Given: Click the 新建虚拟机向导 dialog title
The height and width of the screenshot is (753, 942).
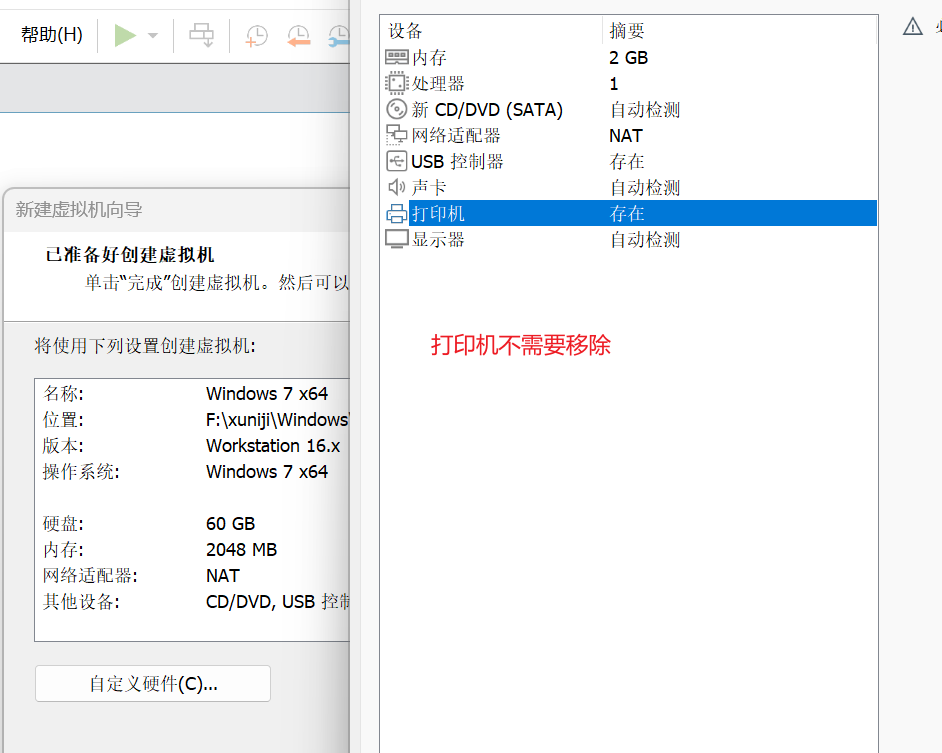Looking at the screenshot, I should pos(79,210).
